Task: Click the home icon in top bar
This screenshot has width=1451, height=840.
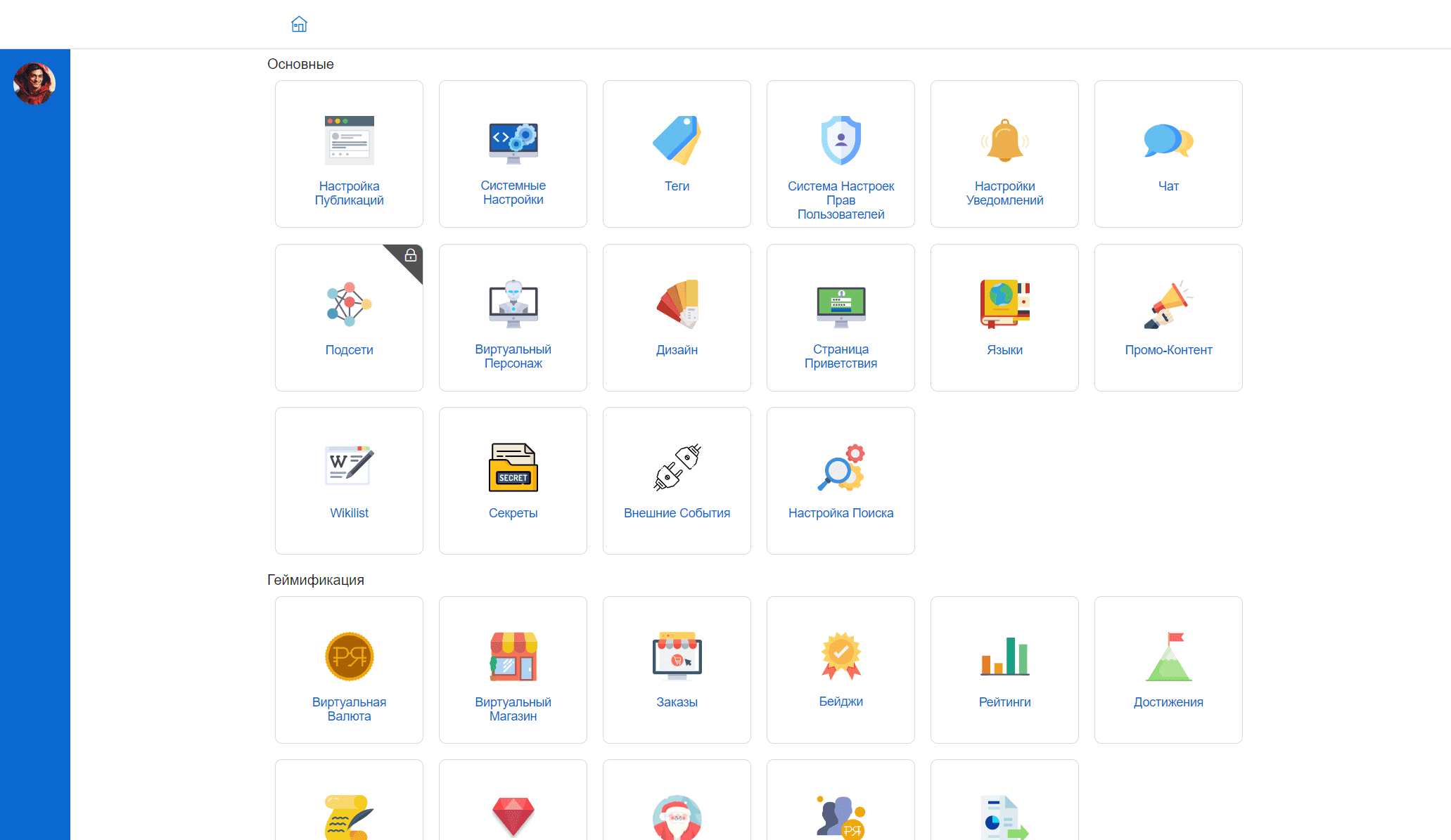Action: 299,25
